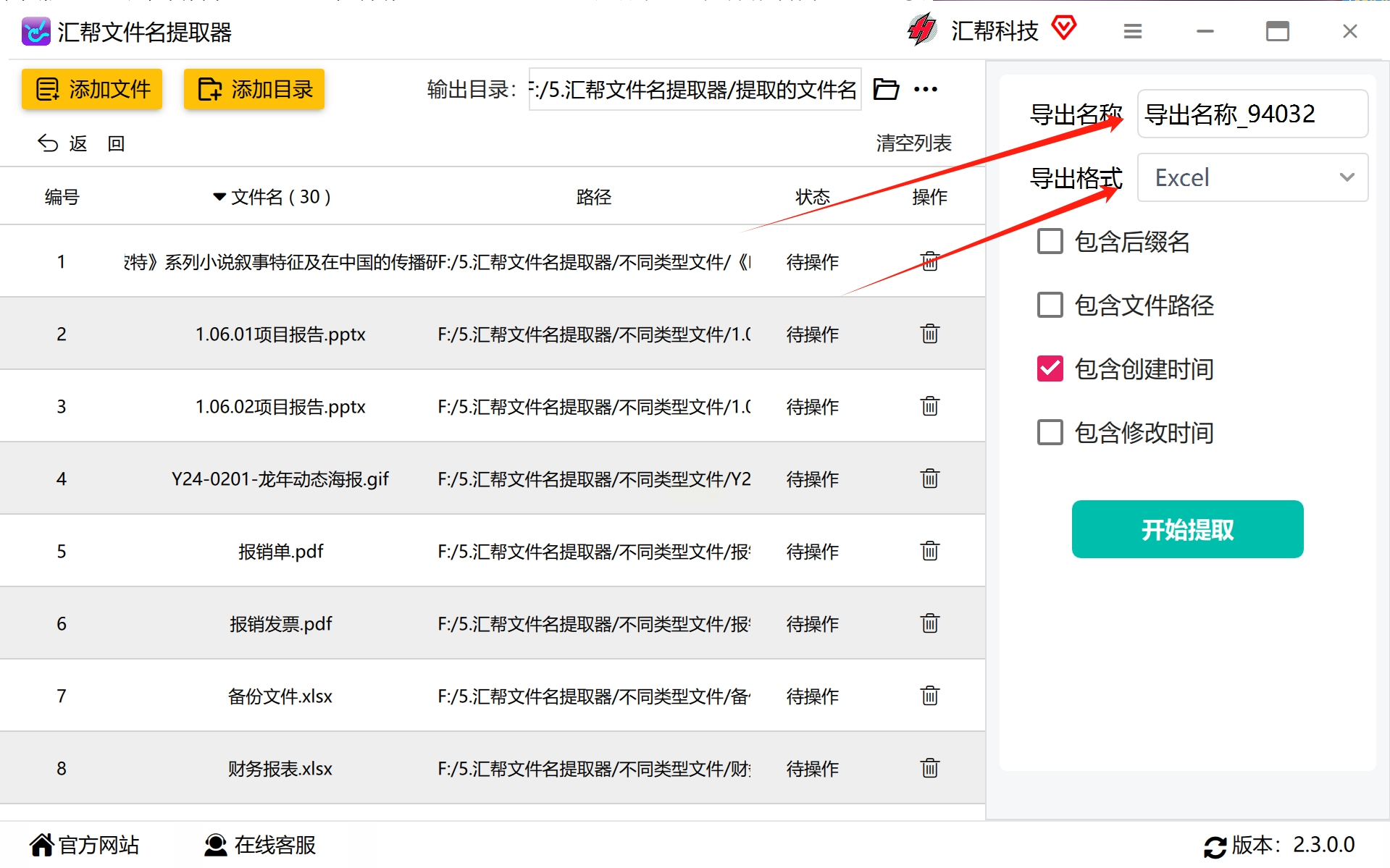This screenshot has width=1390, height=868.
Task: Delete row 1 with trash icon
Action: click(930, 261)
